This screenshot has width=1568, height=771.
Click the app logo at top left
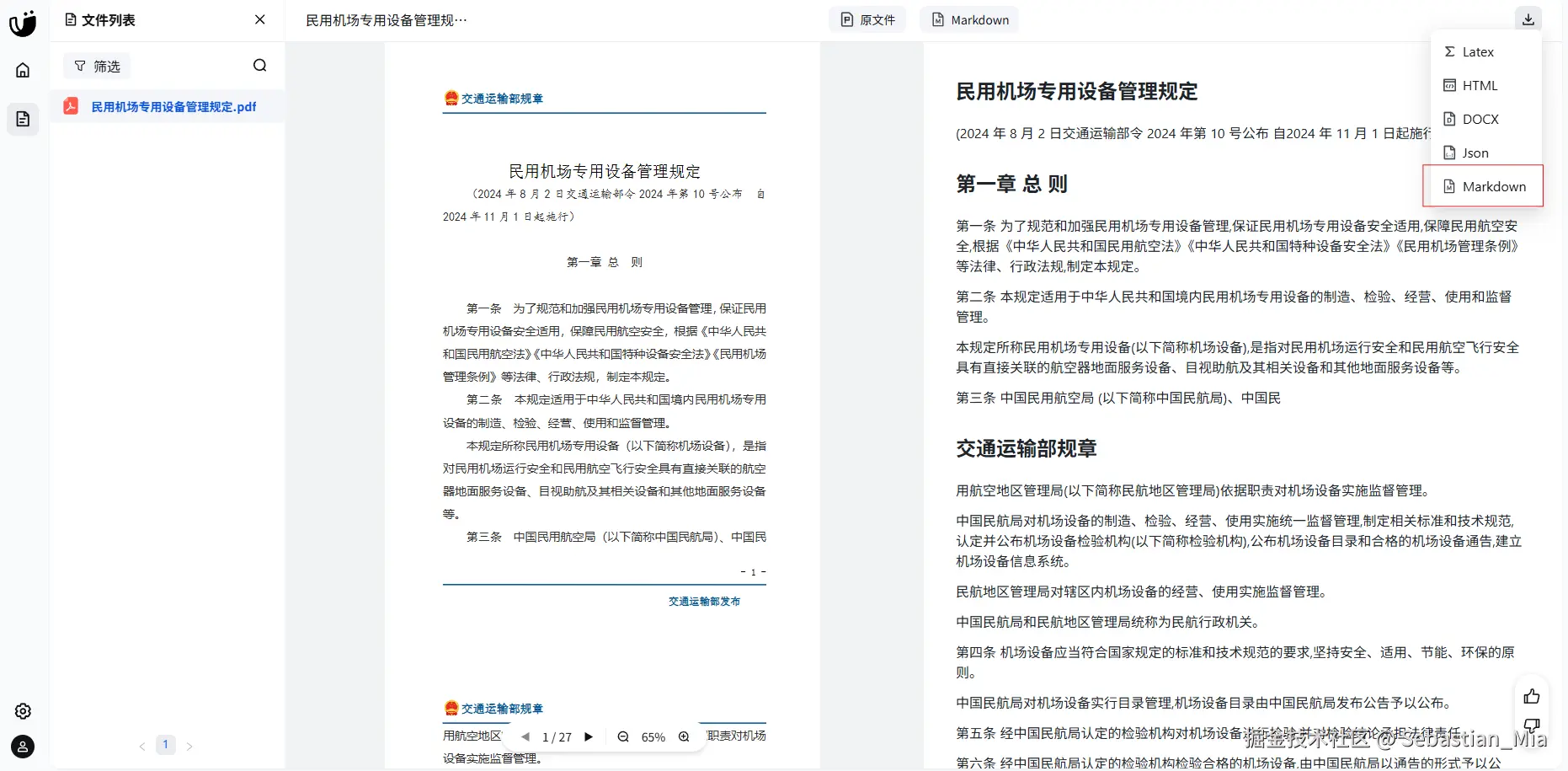tap(22, 22)
